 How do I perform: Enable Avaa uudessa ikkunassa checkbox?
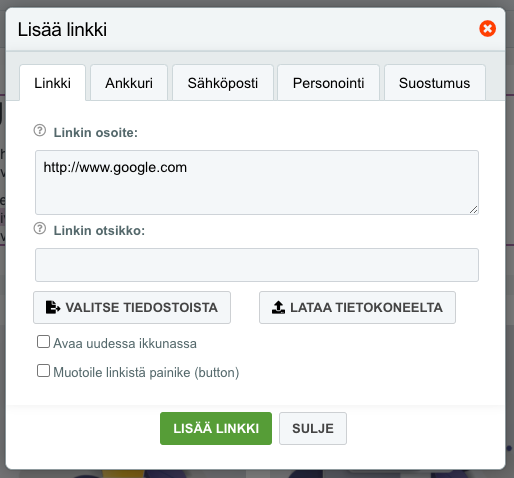click(43, 342)
